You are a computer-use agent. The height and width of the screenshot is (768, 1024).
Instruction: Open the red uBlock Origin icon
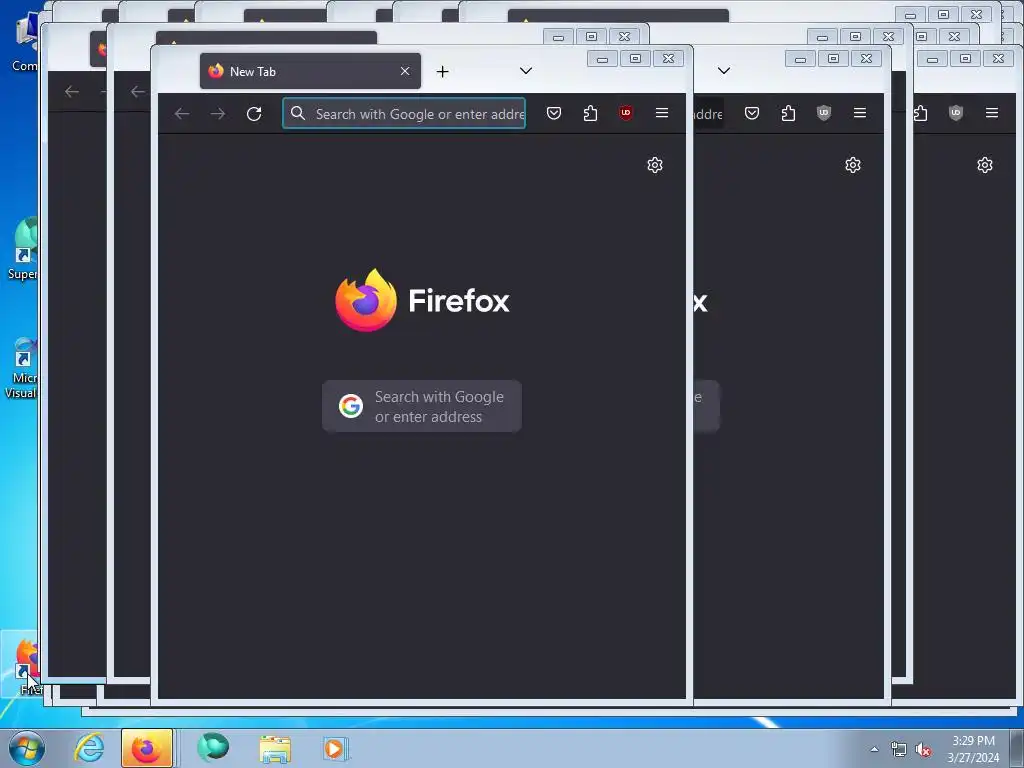(626, 113)
